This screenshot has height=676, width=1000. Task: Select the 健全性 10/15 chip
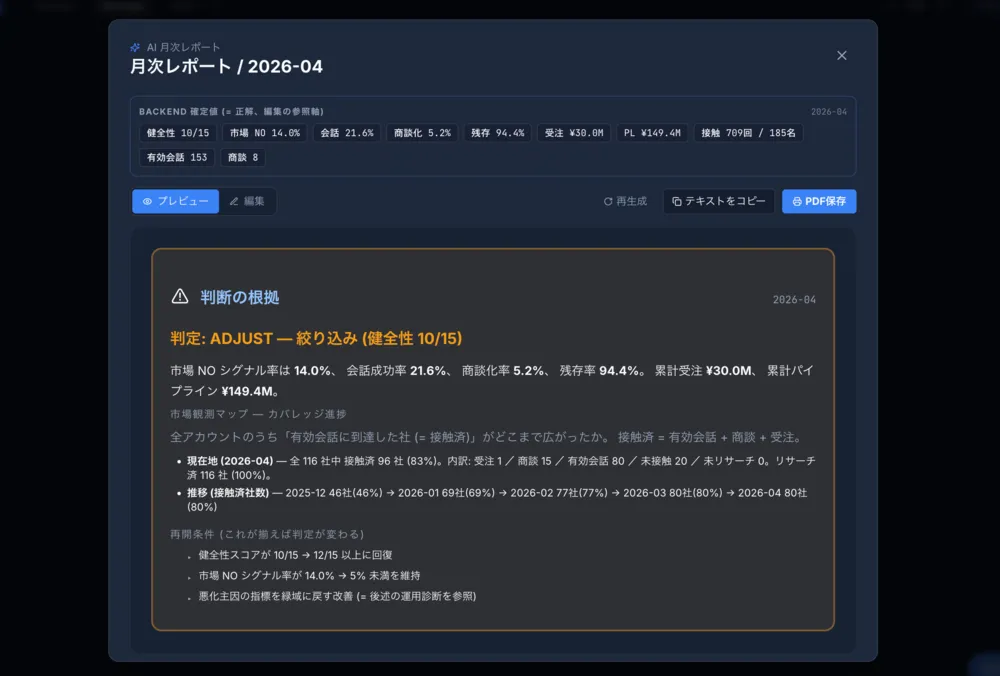[178, 133]
